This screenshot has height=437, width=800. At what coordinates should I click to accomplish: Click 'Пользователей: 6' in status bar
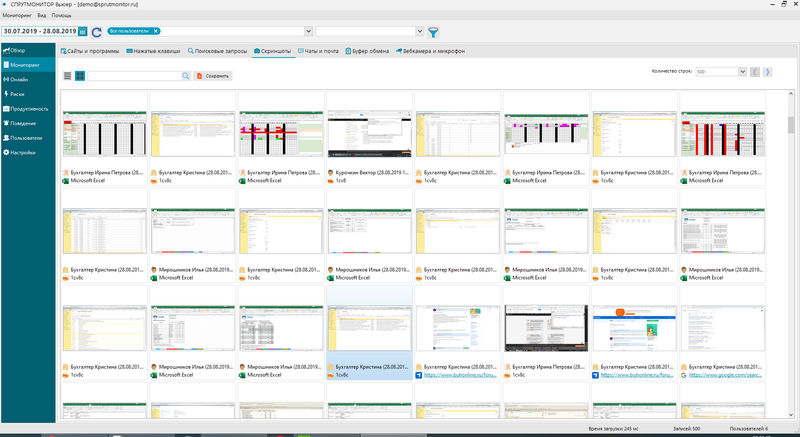(x=748, y=429)
